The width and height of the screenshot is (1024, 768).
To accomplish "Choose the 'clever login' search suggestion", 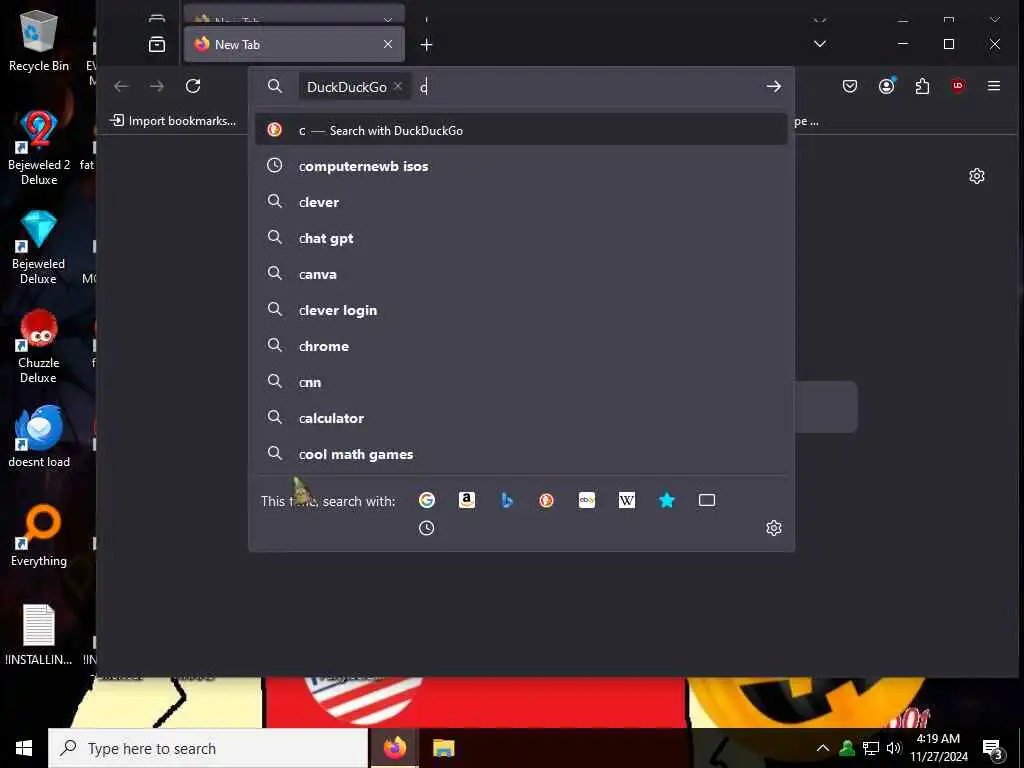I will (521, 310).
